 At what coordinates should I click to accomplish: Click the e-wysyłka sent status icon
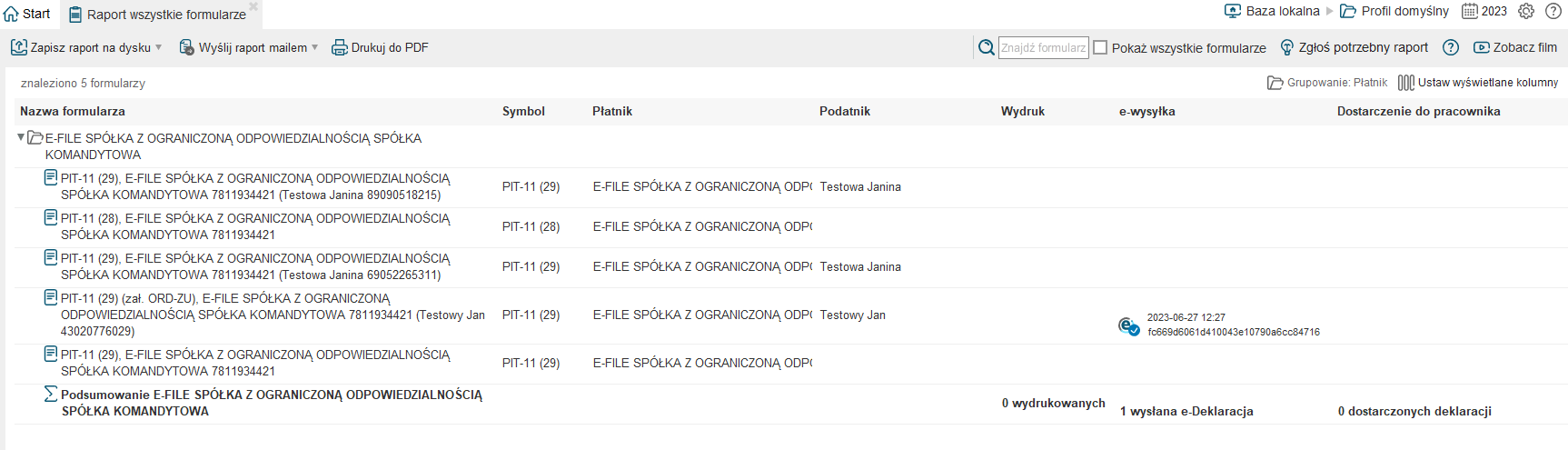(1129, 325)
